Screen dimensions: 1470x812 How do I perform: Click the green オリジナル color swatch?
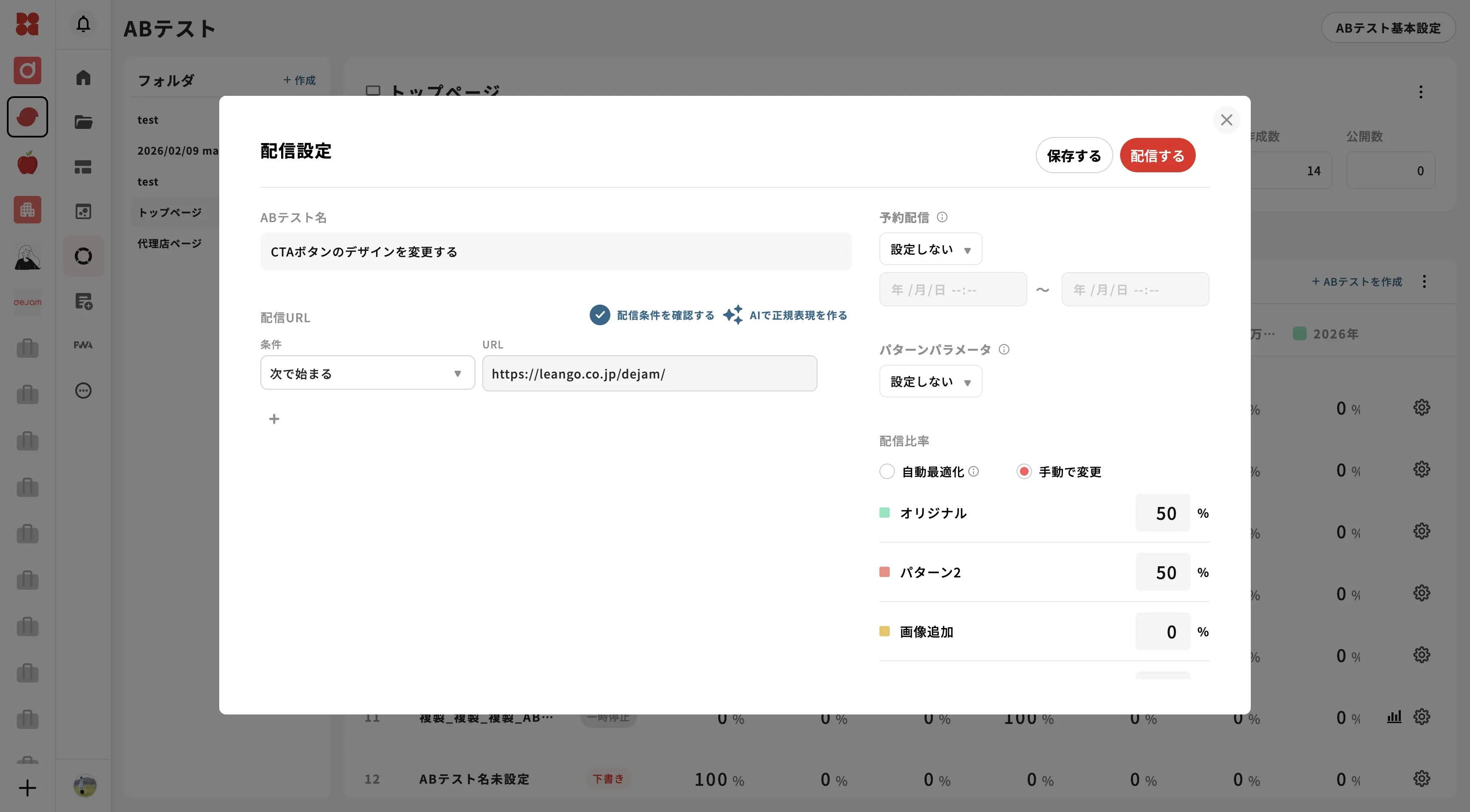885,513
